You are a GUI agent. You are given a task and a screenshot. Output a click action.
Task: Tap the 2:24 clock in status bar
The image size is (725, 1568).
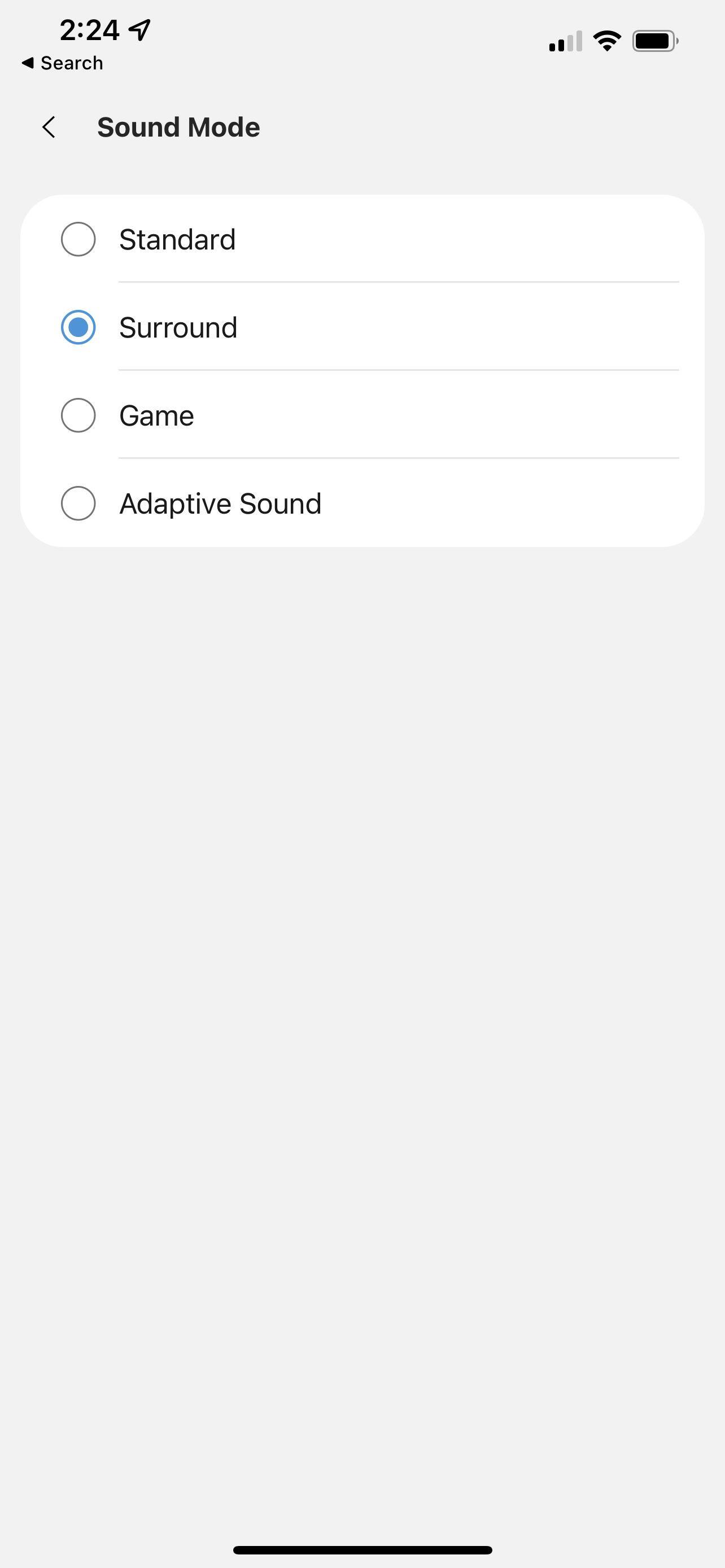point(89,30)
